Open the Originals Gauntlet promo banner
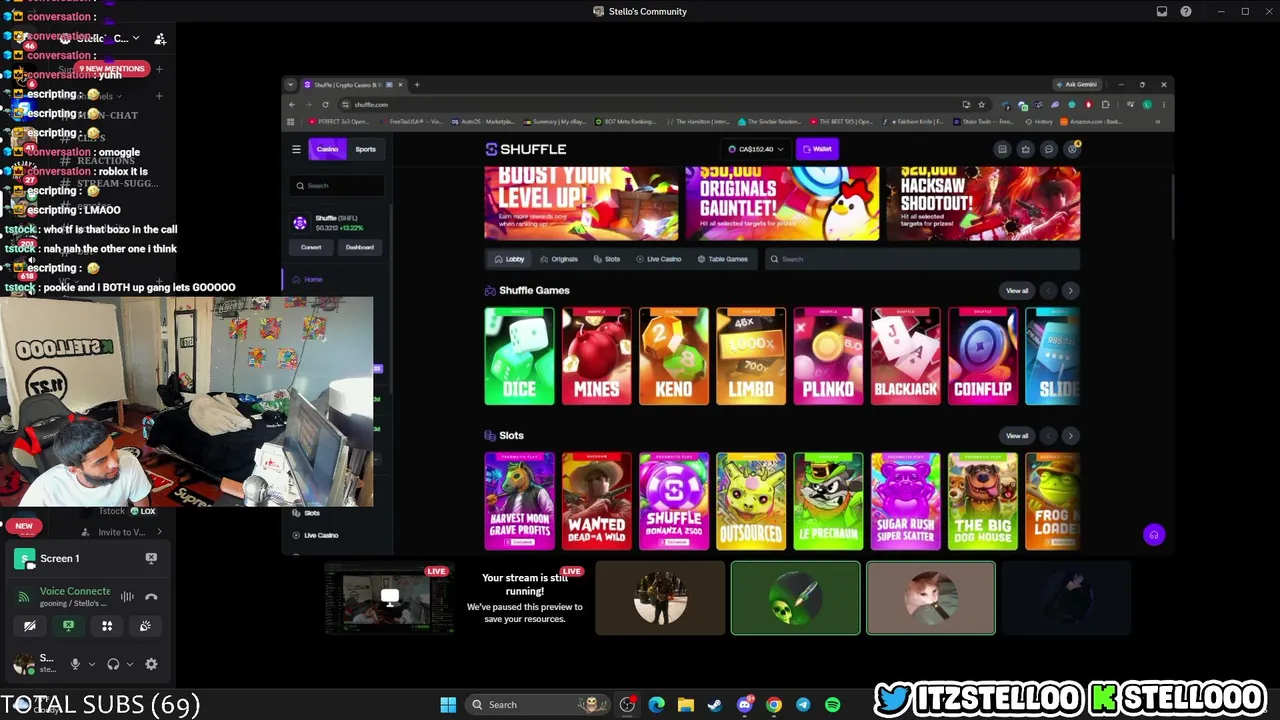The height and width of the screenshot is (720, 1280). (782, 204)
